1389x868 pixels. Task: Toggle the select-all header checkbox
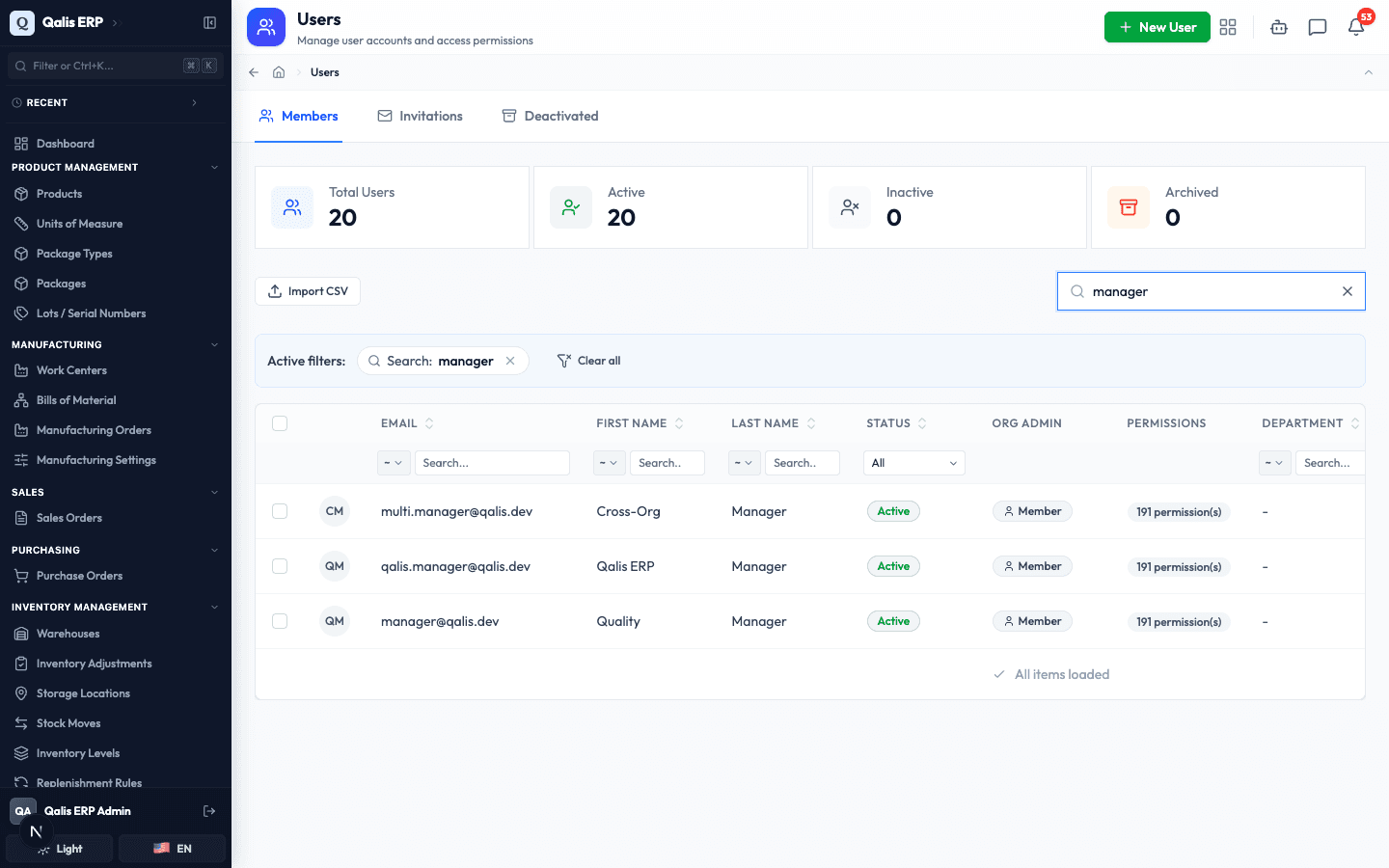tap(280, 423)
